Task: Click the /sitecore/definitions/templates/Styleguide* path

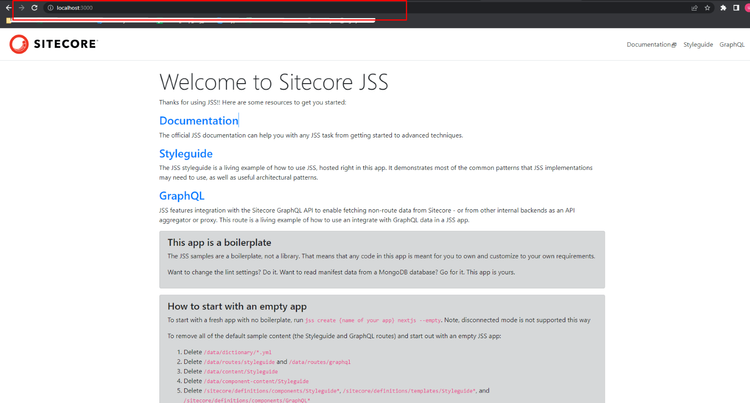Action: click(409, 391)
